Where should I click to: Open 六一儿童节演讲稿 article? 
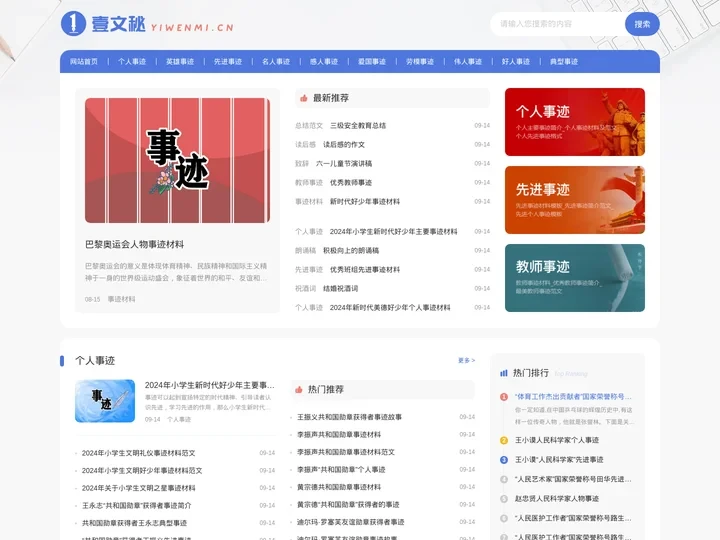pos(344,163)
